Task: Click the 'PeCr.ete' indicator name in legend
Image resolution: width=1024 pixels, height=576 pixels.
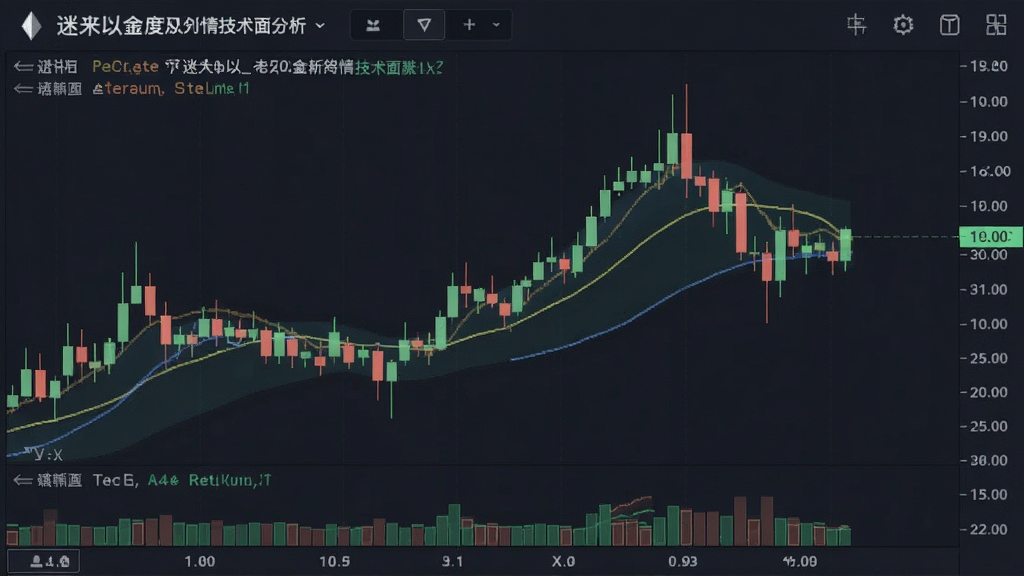Action: point(125,67)
